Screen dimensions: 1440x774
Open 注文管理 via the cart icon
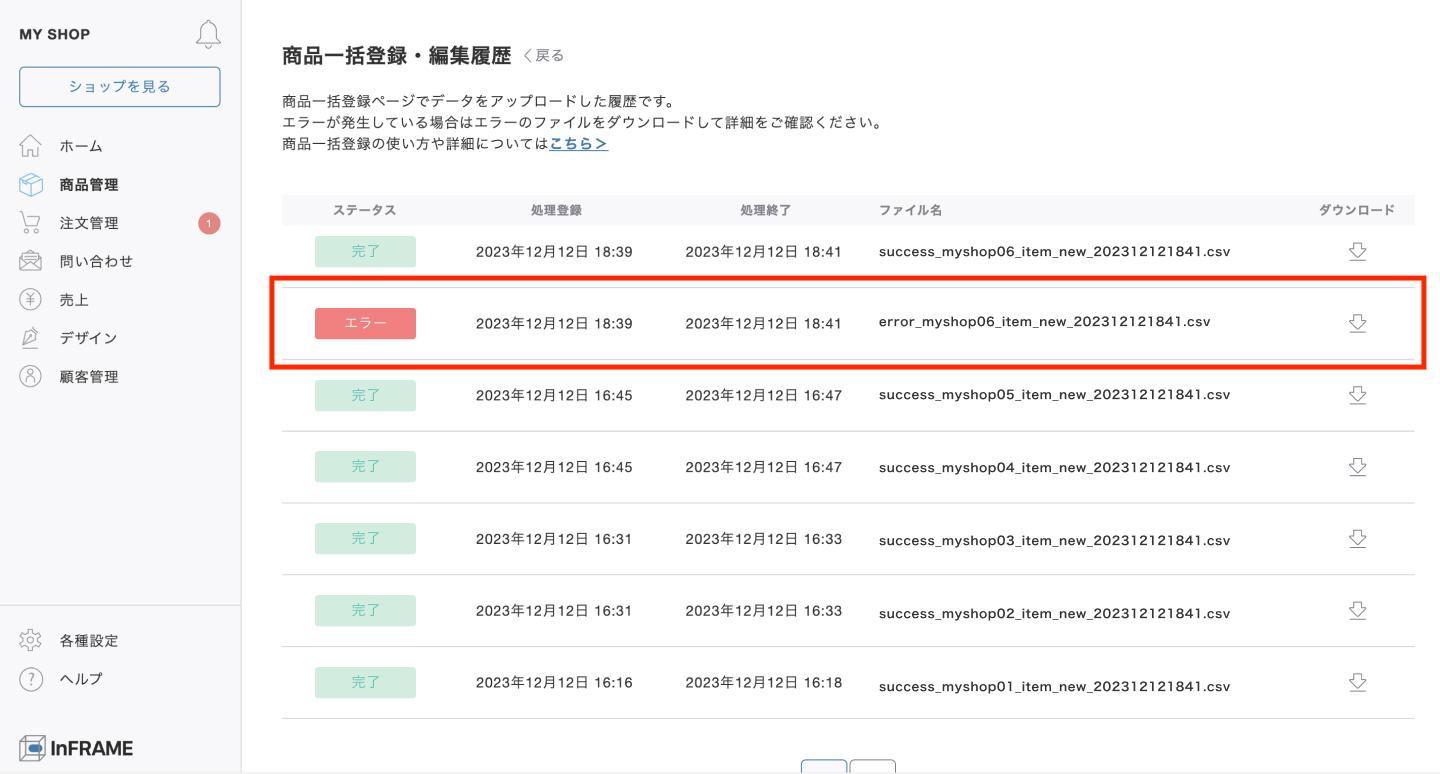(30, 222)
